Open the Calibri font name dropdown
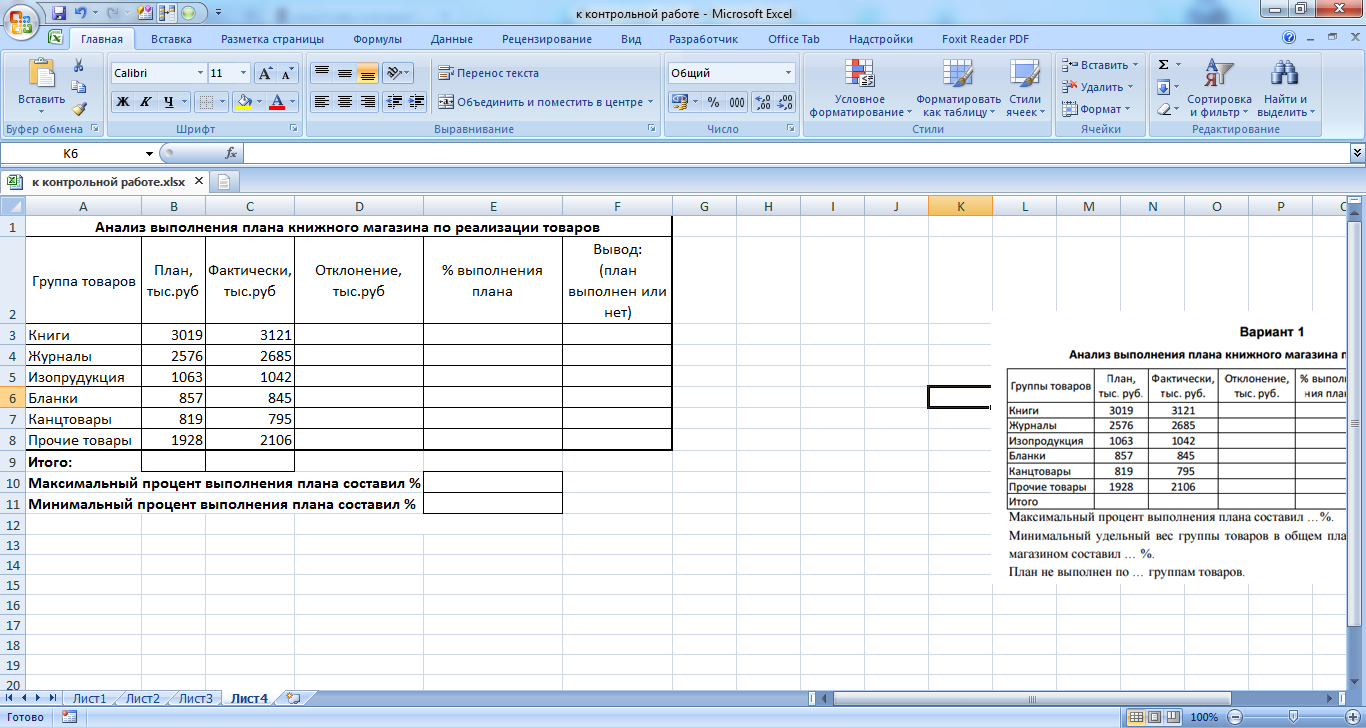 (198, 73)
